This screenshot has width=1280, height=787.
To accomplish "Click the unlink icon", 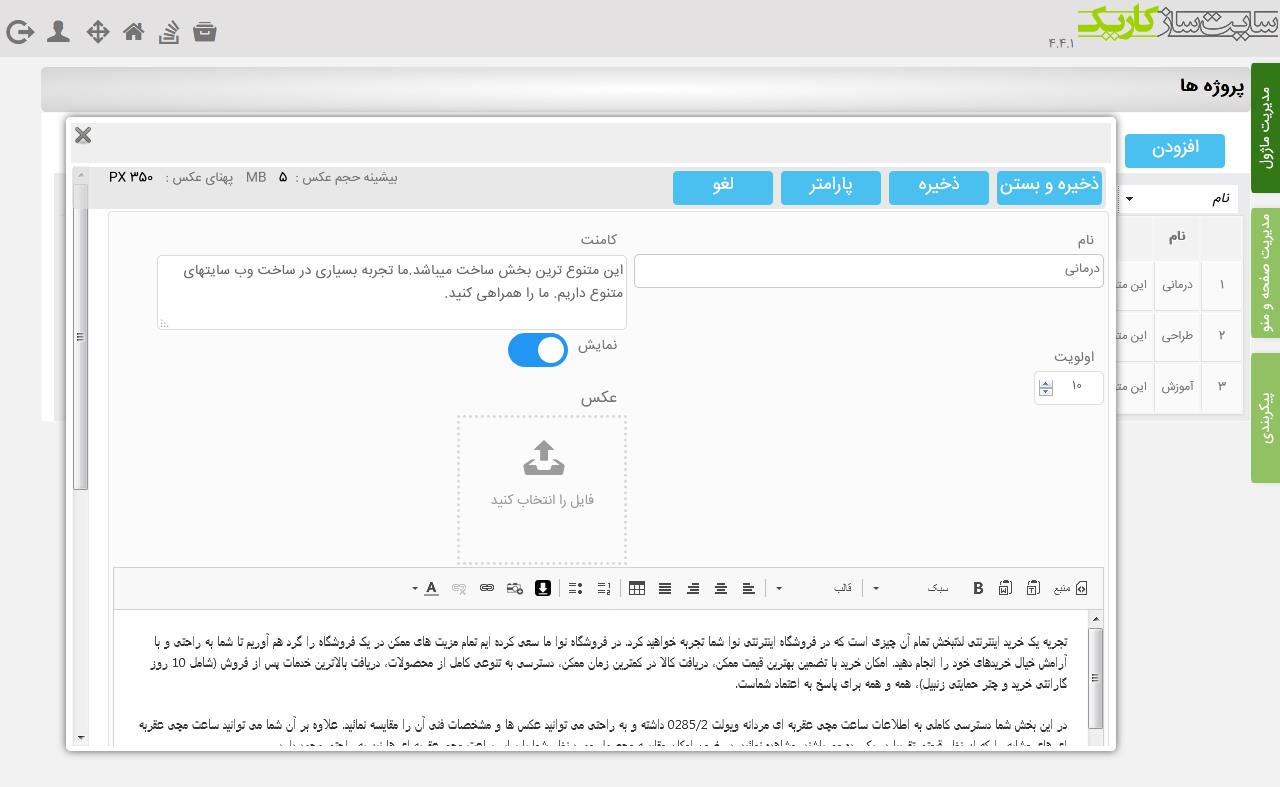I will pyautogui.click(x=459, y=588).
